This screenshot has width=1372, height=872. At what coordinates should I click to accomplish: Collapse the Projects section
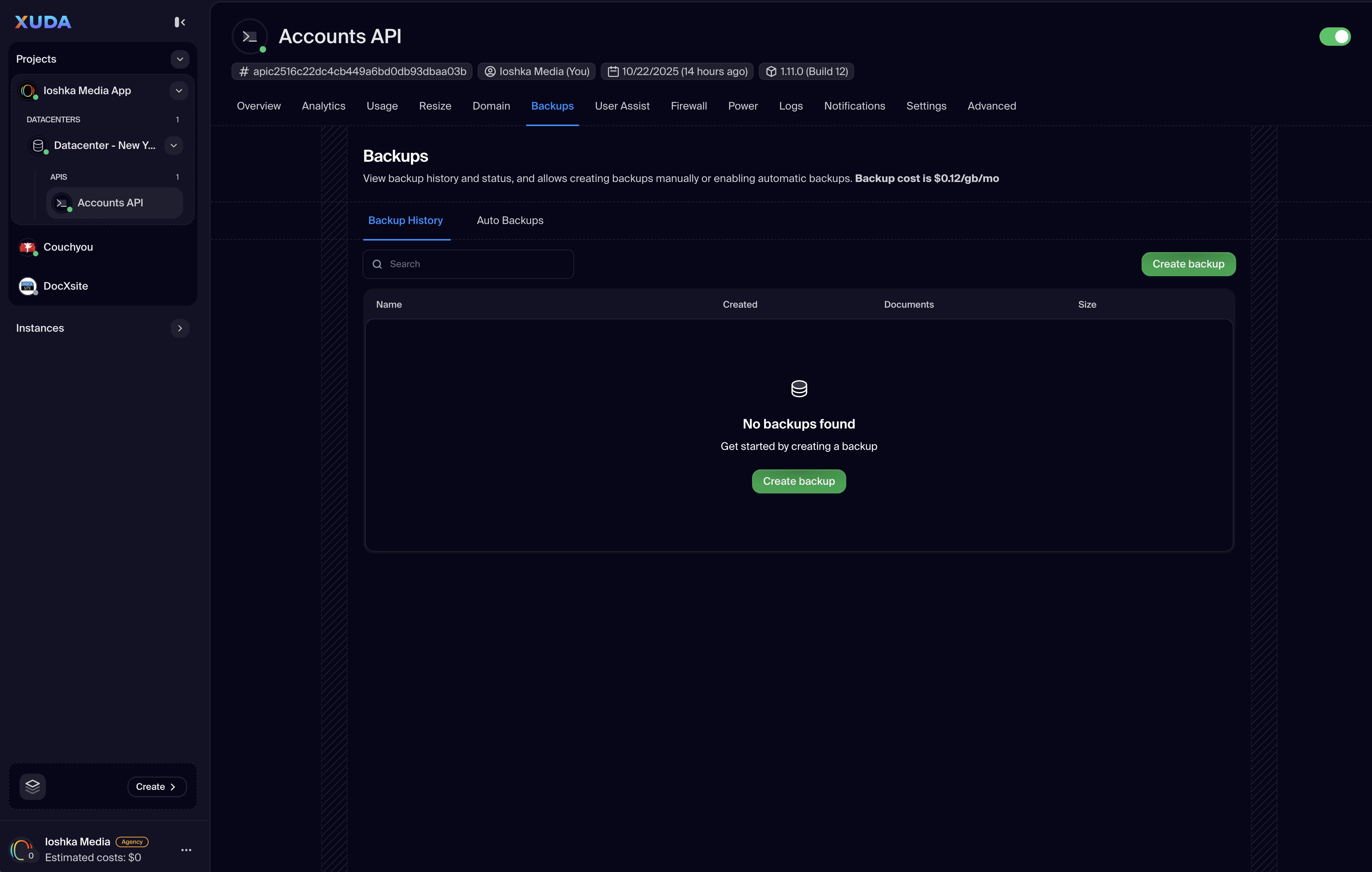179,59
